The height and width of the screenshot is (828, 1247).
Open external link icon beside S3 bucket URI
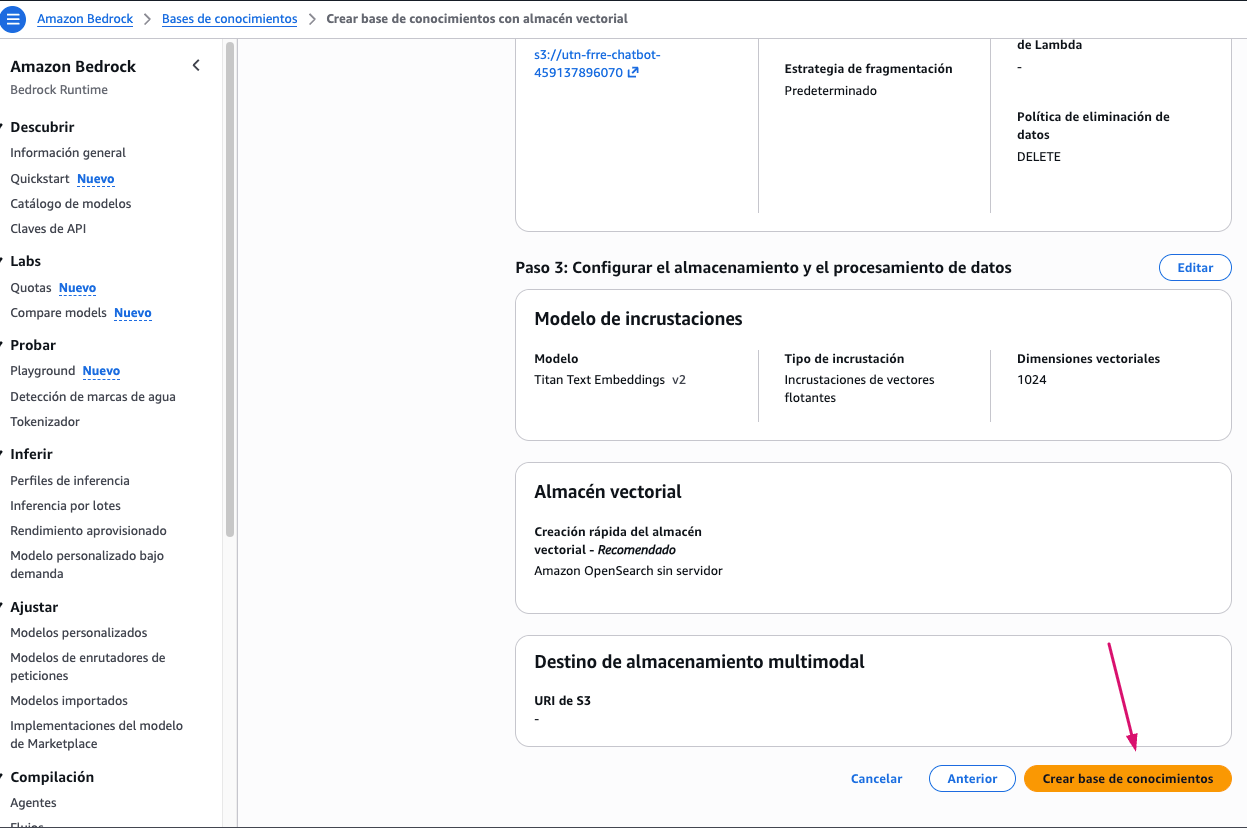click(632, 73)
